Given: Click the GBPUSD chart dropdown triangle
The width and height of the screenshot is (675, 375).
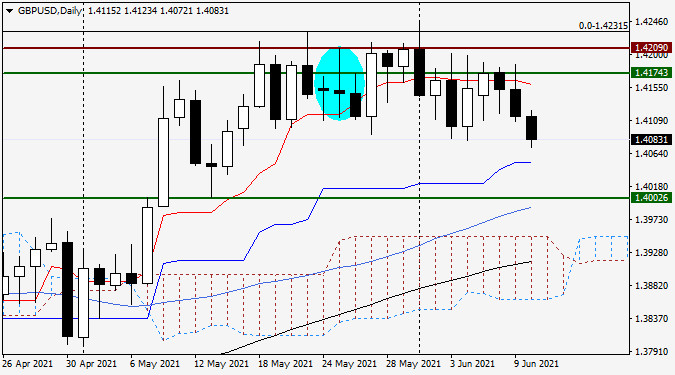Looking at the screenshot, I should point(9,11).
